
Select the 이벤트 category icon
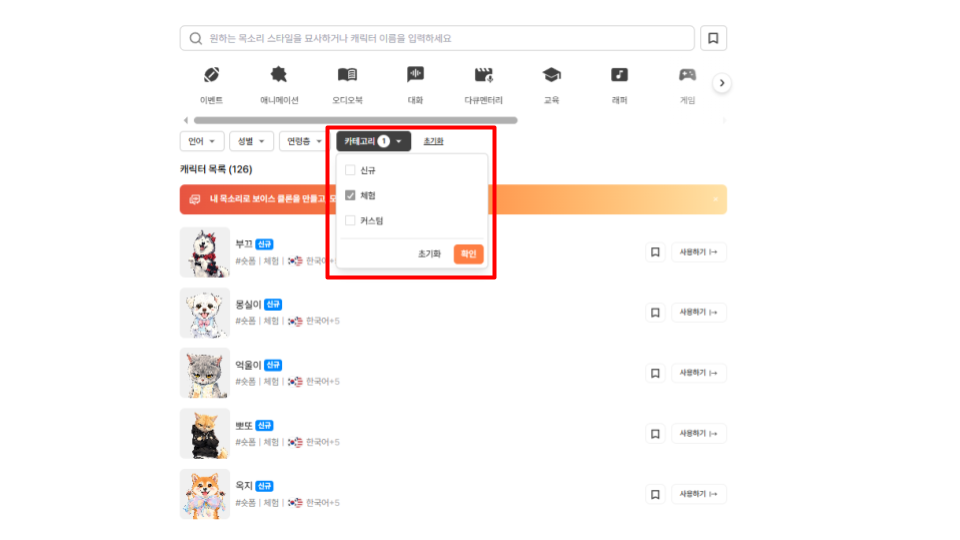(211, 75)
